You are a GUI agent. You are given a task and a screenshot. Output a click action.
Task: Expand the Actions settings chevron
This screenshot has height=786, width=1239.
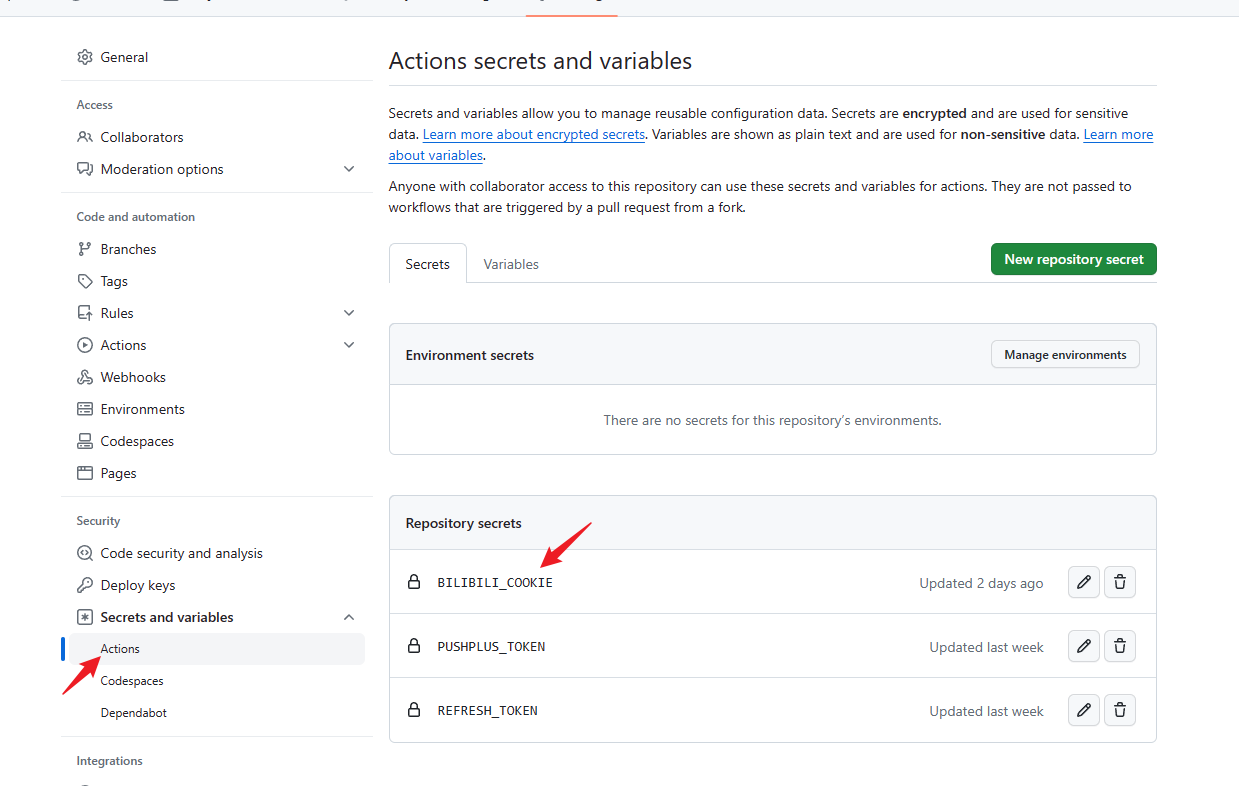tap(349, 345)
